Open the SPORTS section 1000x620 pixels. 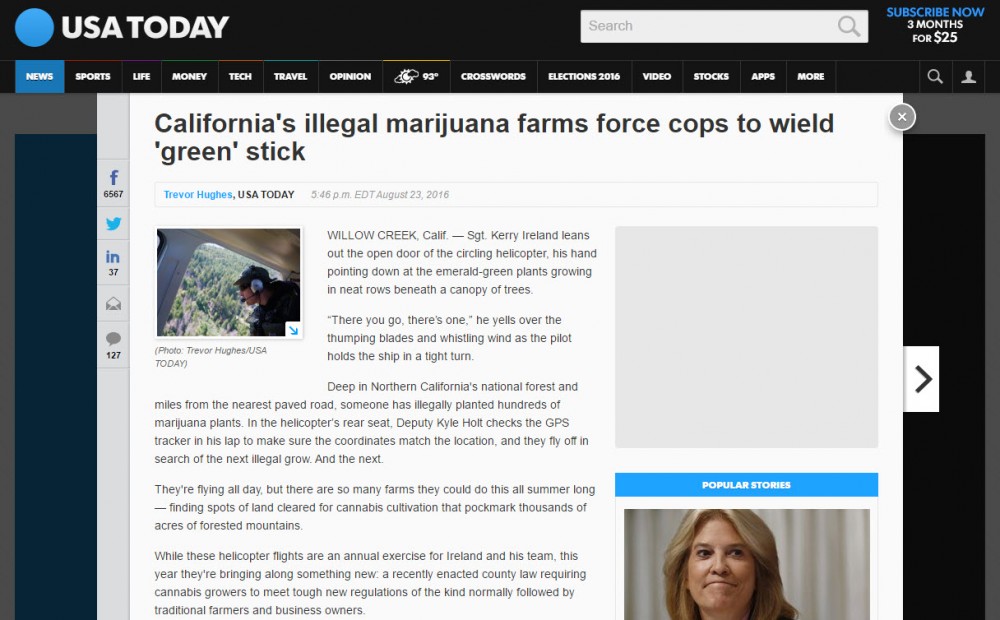[x=92, y=77]
